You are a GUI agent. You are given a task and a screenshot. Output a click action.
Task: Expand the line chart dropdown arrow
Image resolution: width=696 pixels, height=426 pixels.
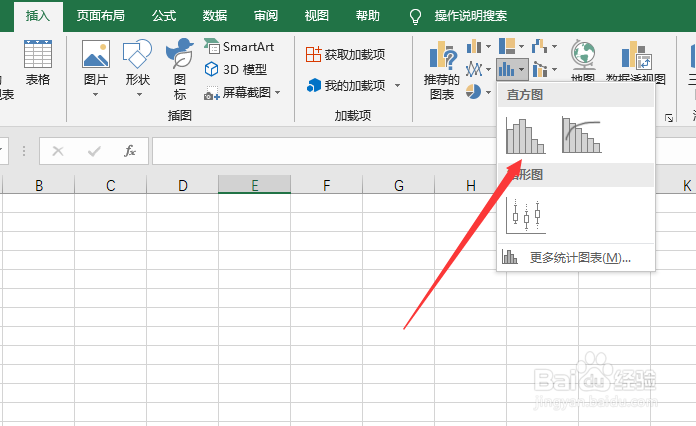click(x=488, y=69)
